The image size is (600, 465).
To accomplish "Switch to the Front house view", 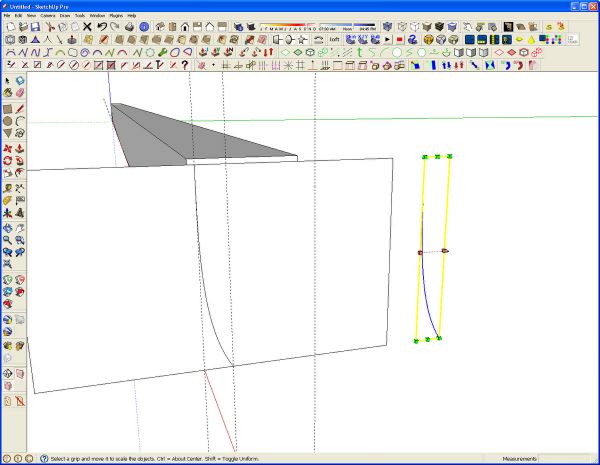I will tap(185, 27).
